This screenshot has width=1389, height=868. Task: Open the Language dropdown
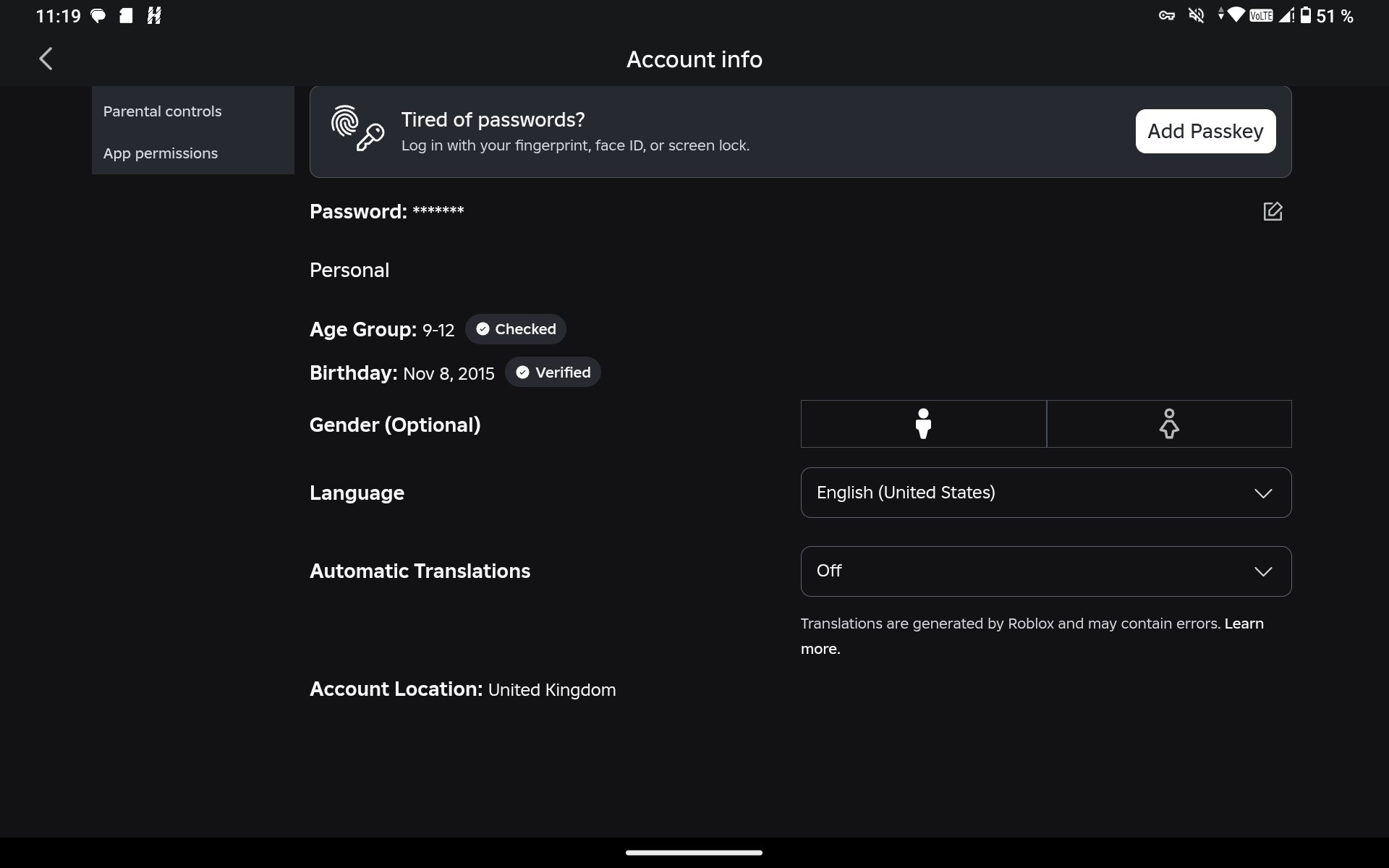coord(1046,493)
